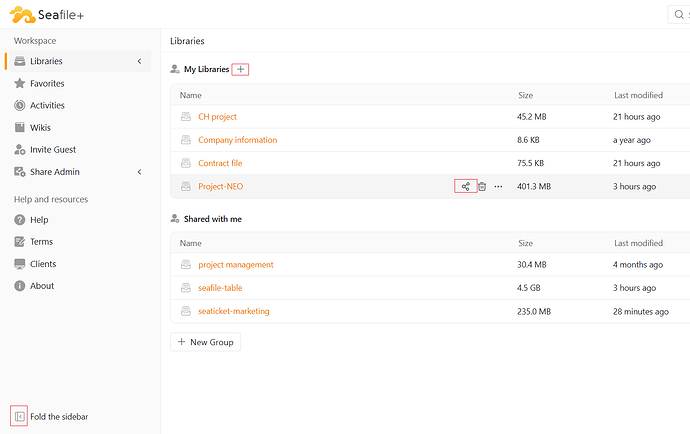Create a New Group
The image size is (690, 434).
tap(206, 342)
